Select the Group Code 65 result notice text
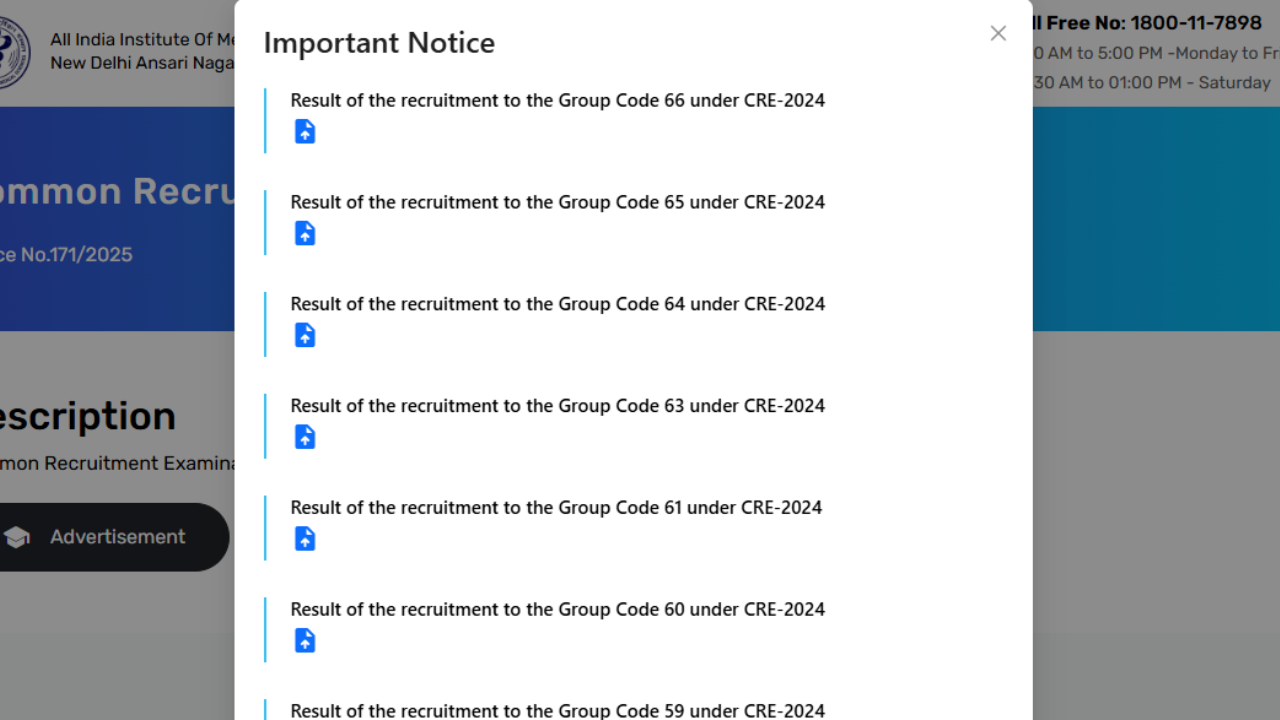 (558, 202)
